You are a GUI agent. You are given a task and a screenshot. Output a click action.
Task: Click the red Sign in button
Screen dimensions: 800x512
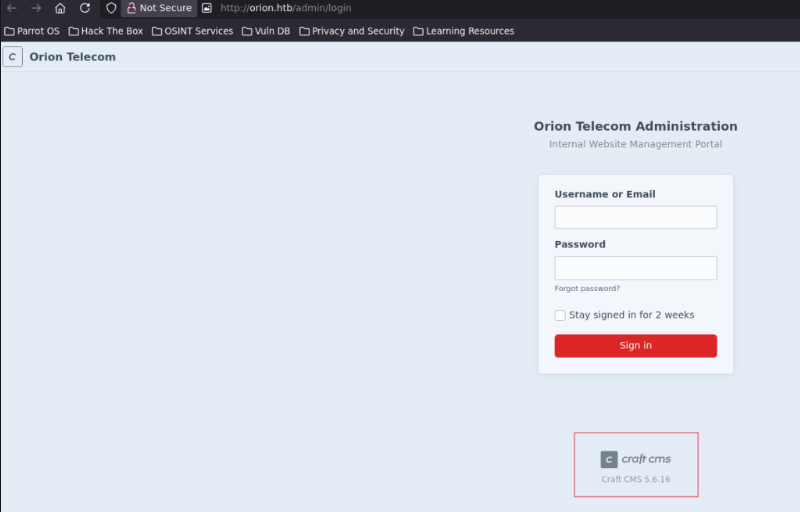636,346
